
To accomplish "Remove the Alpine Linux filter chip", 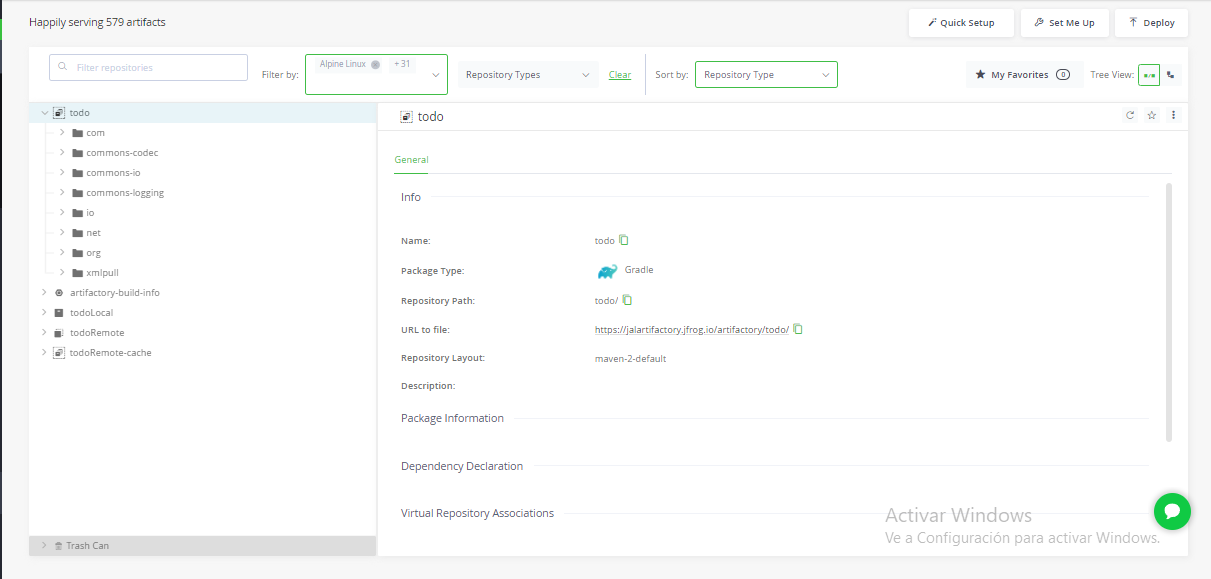I will tap(375, 64).
